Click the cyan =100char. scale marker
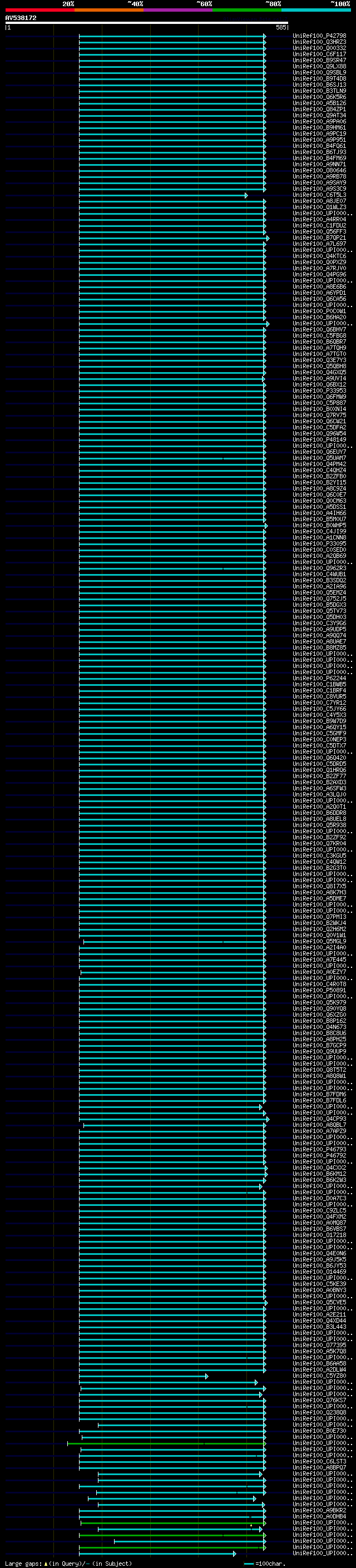This screenshot has height=1568, width=356. [248, 1564]
